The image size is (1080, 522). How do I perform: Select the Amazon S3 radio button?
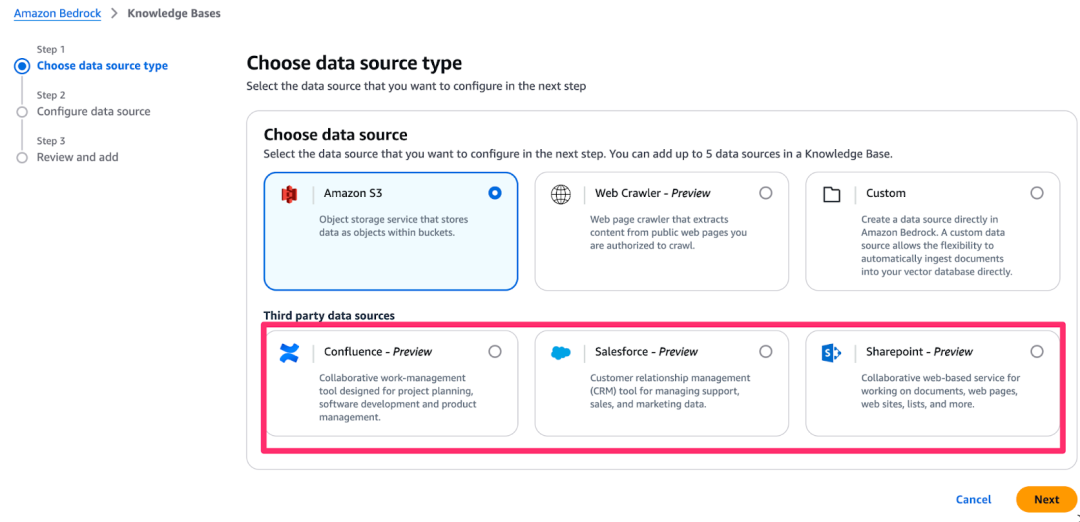click(494, 193)
